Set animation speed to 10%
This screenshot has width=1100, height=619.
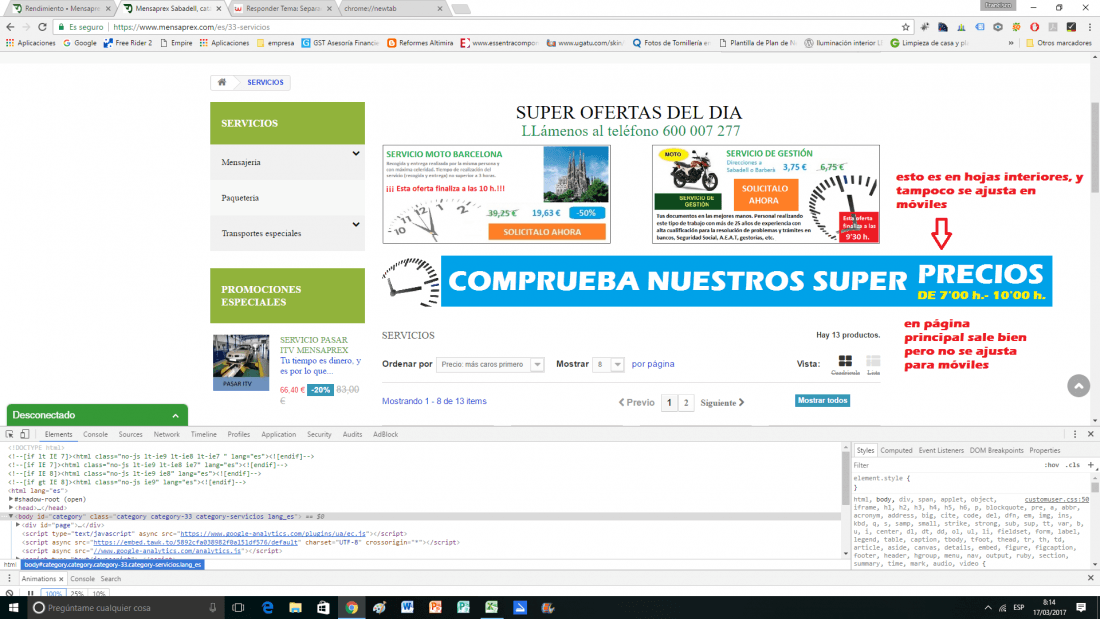pos(98,594)
